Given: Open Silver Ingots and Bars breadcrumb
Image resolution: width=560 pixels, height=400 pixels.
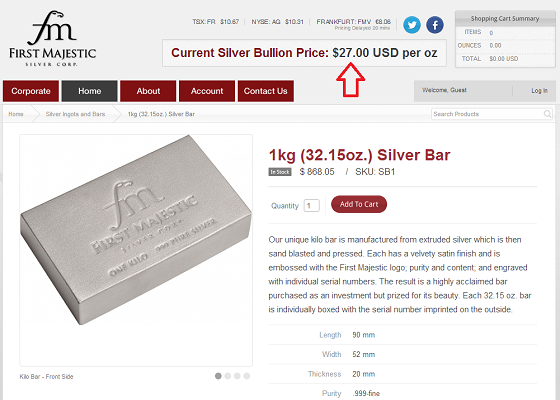Looking at the screenshot, I should 75,114.
